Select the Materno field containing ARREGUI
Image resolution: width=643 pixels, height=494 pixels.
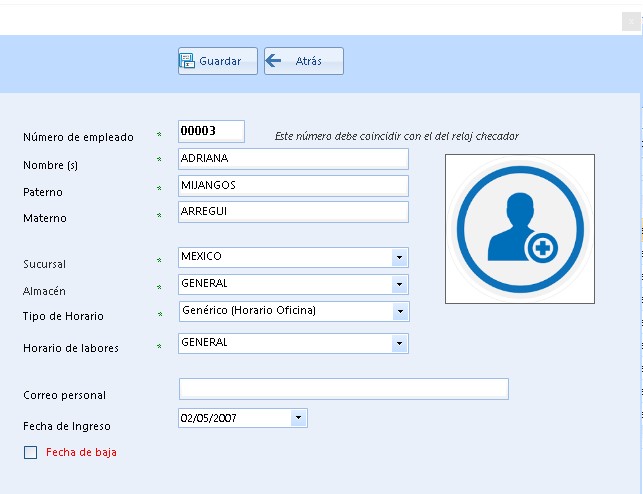[293, 212]
